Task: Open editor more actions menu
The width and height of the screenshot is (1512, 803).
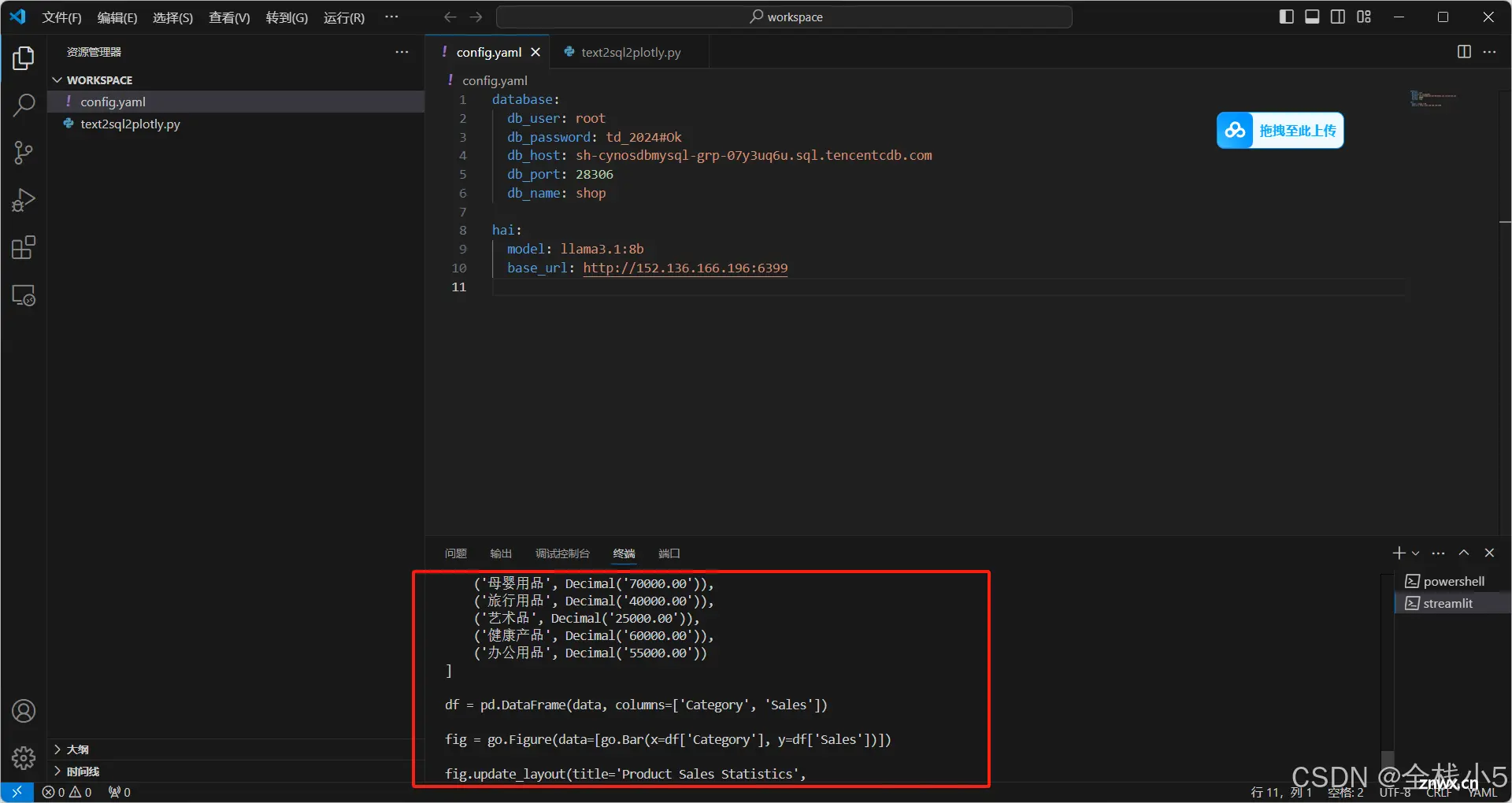Action: [x=1489, y=52]
